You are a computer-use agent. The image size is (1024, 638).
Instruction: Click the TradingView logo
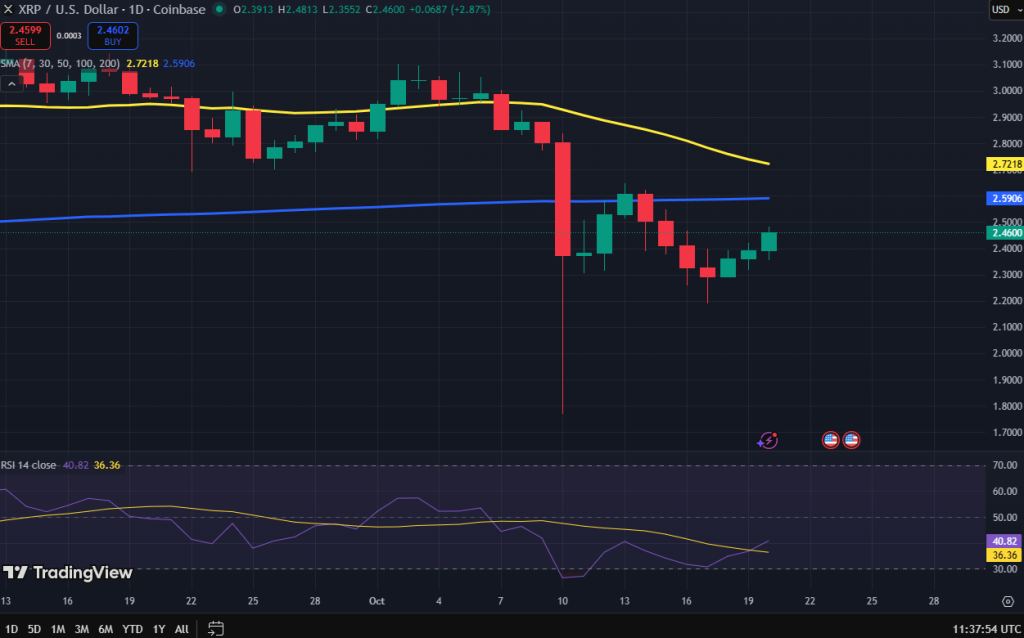click(x=67, y=573)
